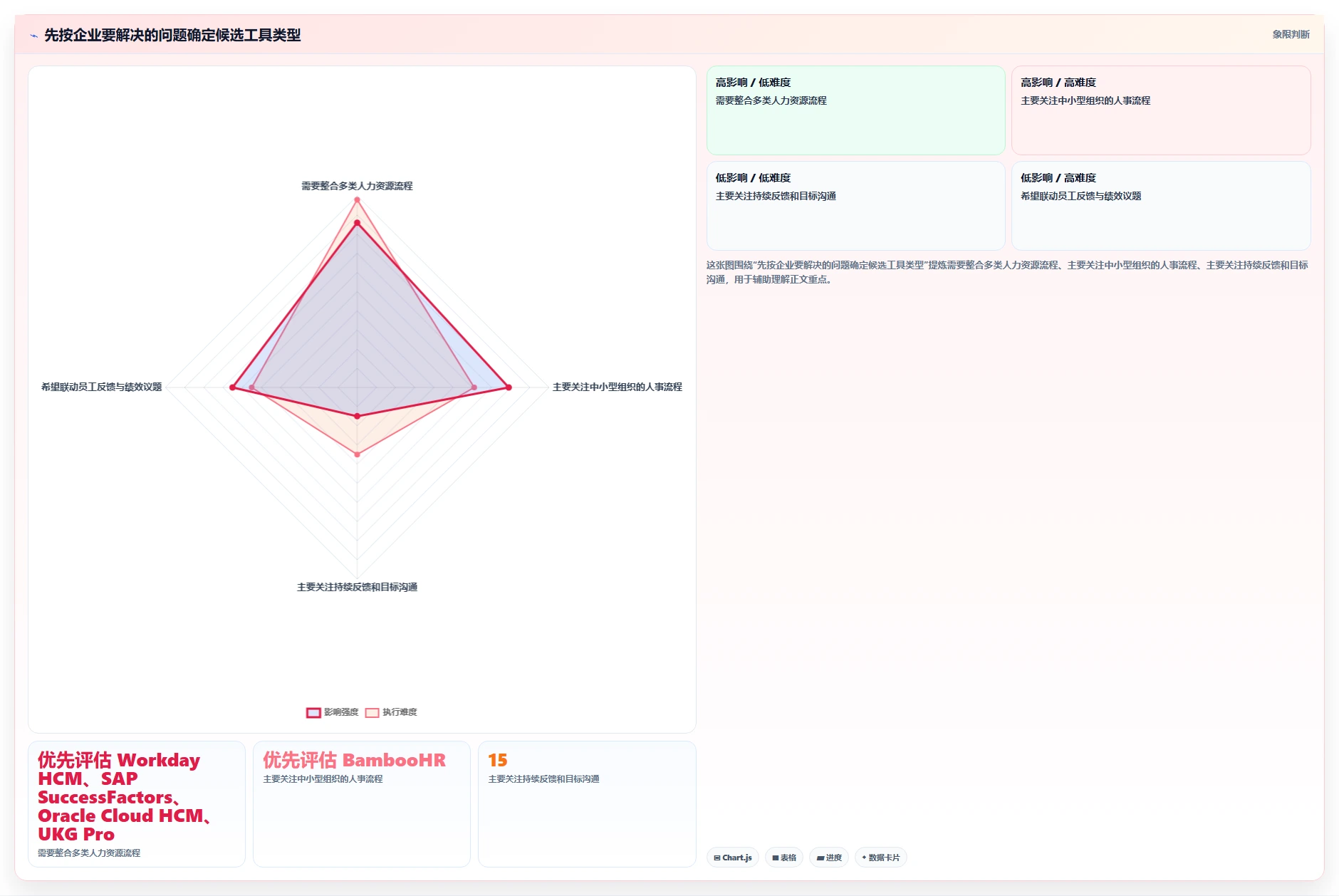Click the 执行难度 legend label
The height and width of the screenshot is (896, 1339).
[400, 712]
